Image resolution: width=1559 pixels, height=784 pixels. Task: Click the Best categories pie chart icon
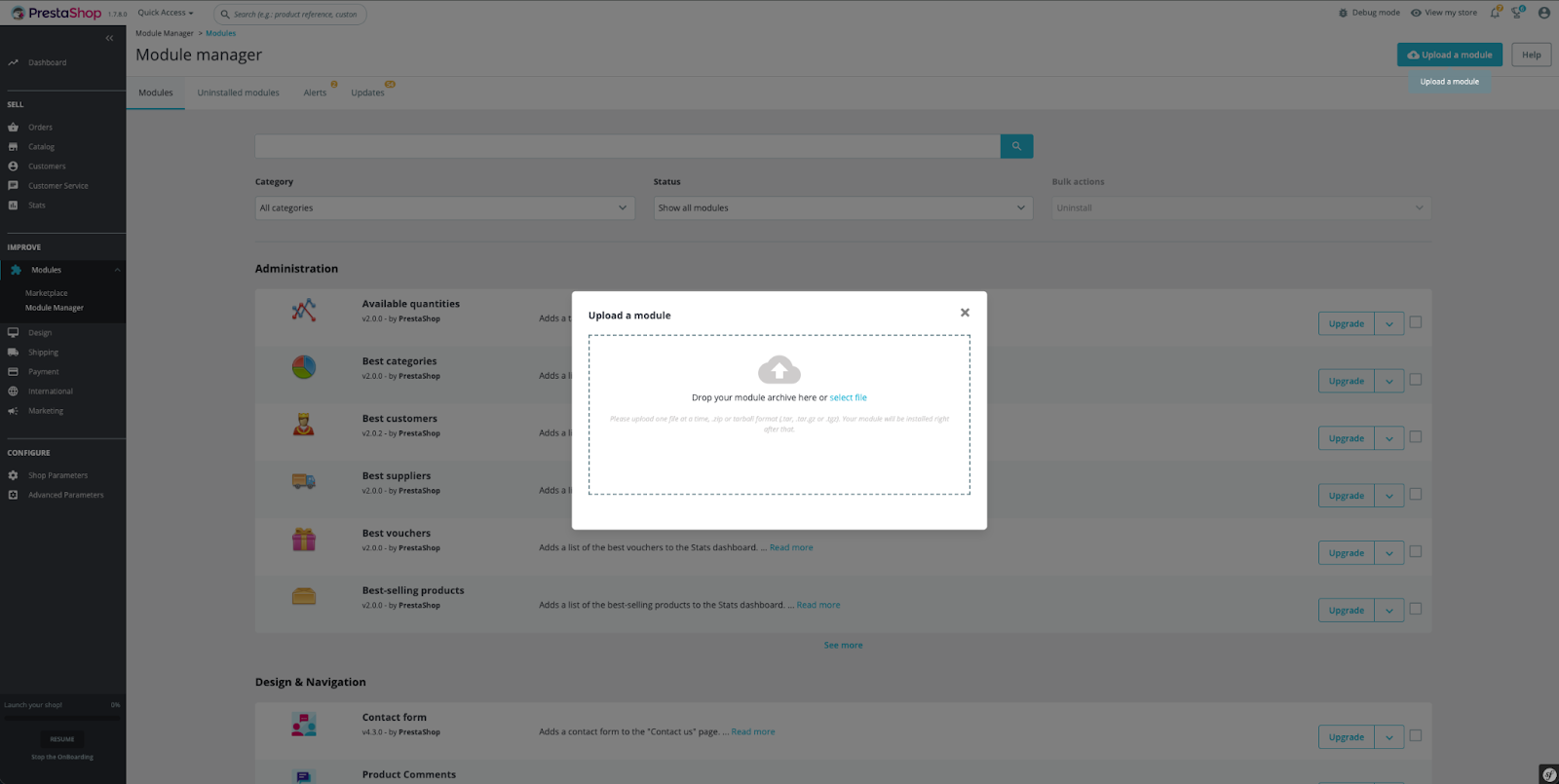pyautogui.click(x=304, y=367)
